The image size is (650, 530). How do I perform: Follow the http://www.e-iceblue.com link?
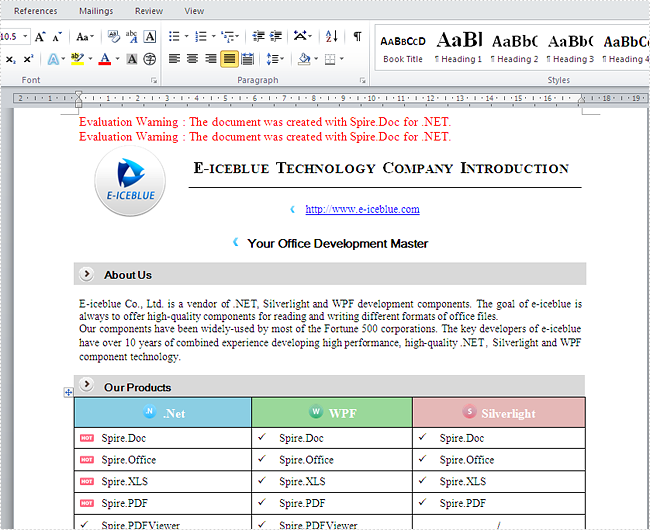(362, 209)
